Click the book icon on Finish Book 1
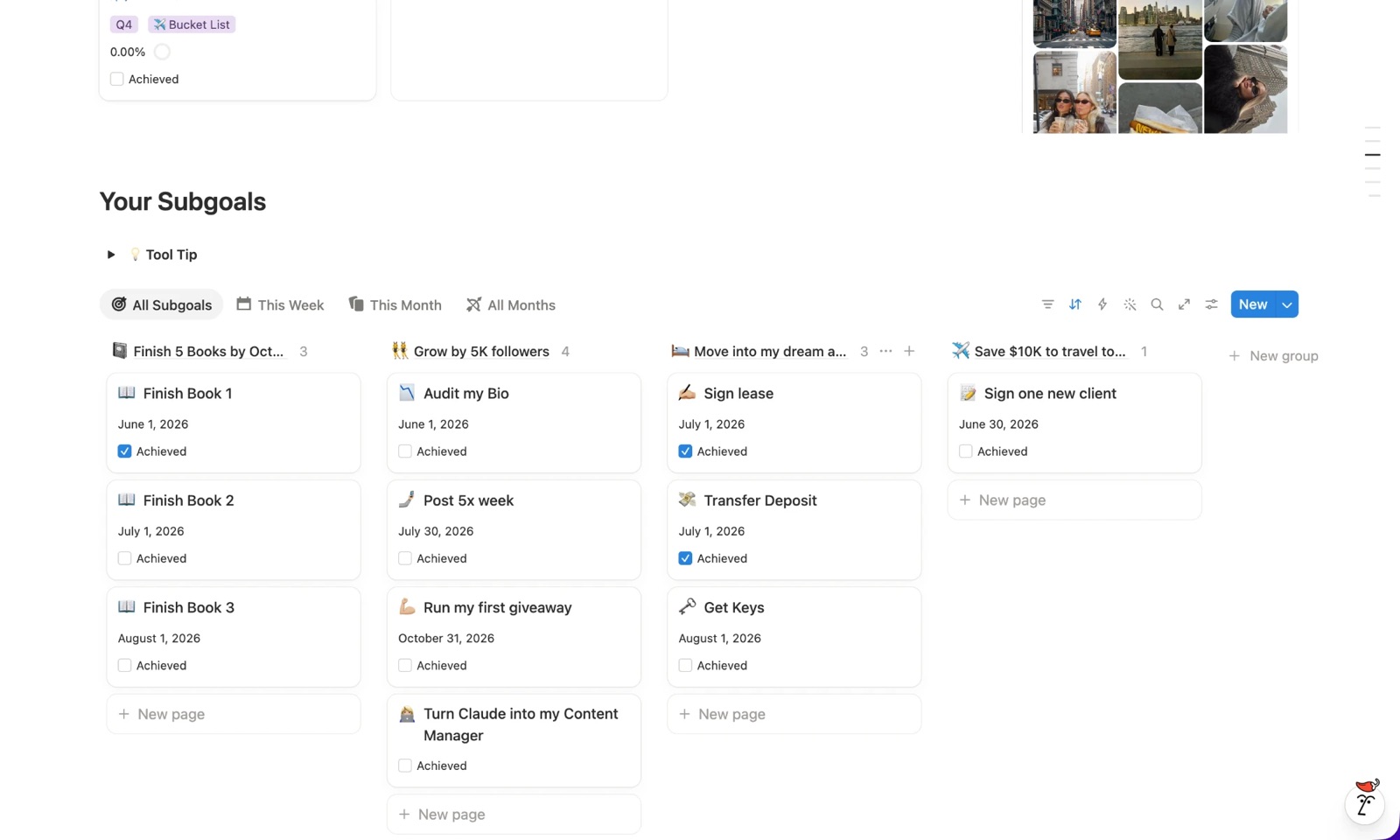The height and width of the screenshot is (840, 1400). click(x=127, y=393)
